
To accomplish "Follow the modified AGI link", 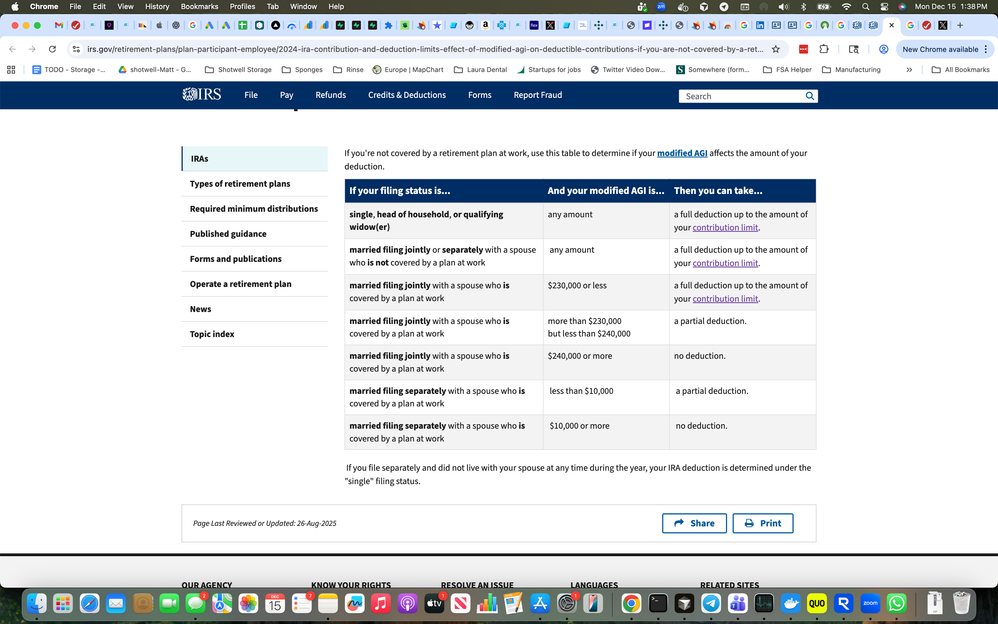I will point(682,153).
